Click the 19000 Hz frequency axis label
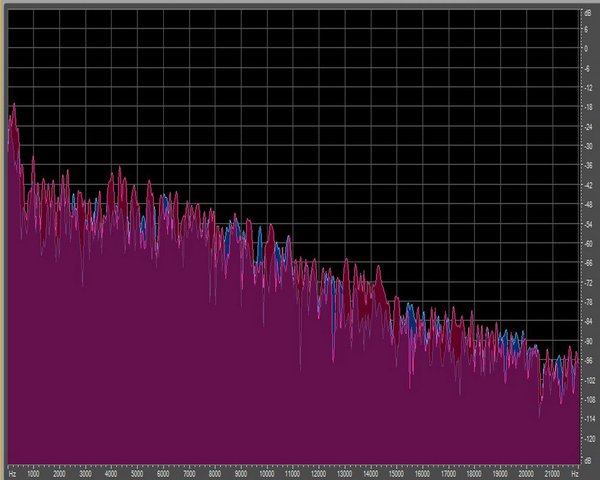 click(x=500, y=474)
